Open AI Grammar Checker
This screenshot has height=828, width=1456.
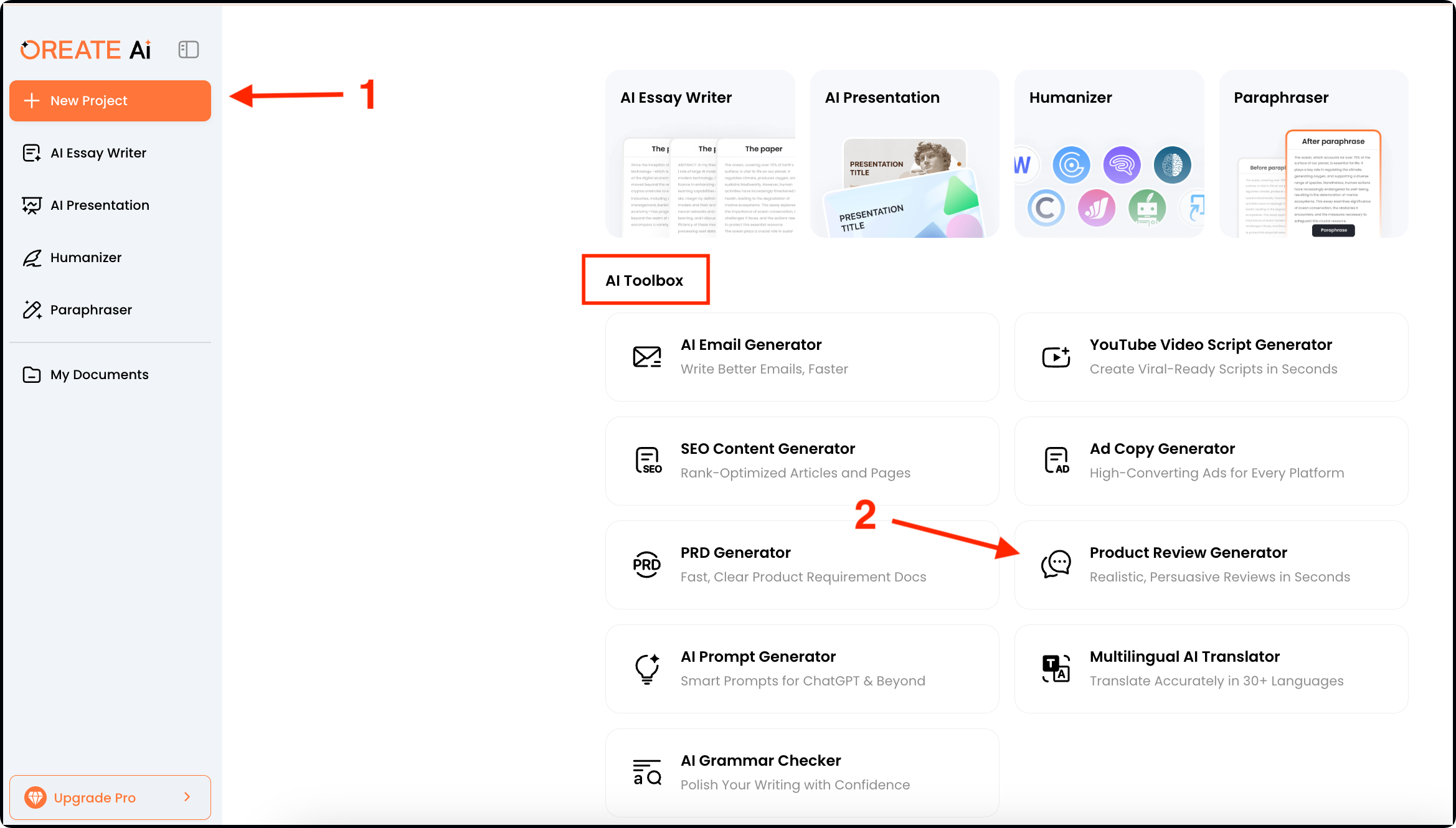(802, 773)
